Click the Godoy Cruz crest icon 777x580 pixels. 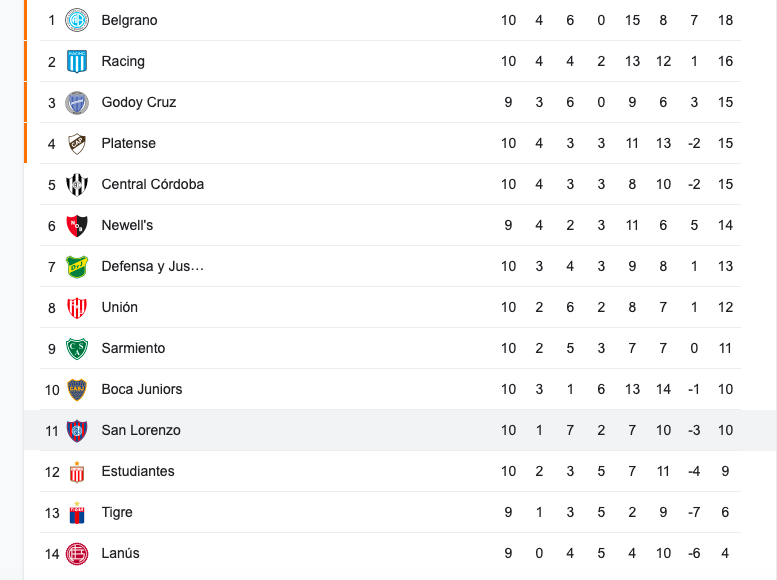pyautogui.click(x=77, y=103)
